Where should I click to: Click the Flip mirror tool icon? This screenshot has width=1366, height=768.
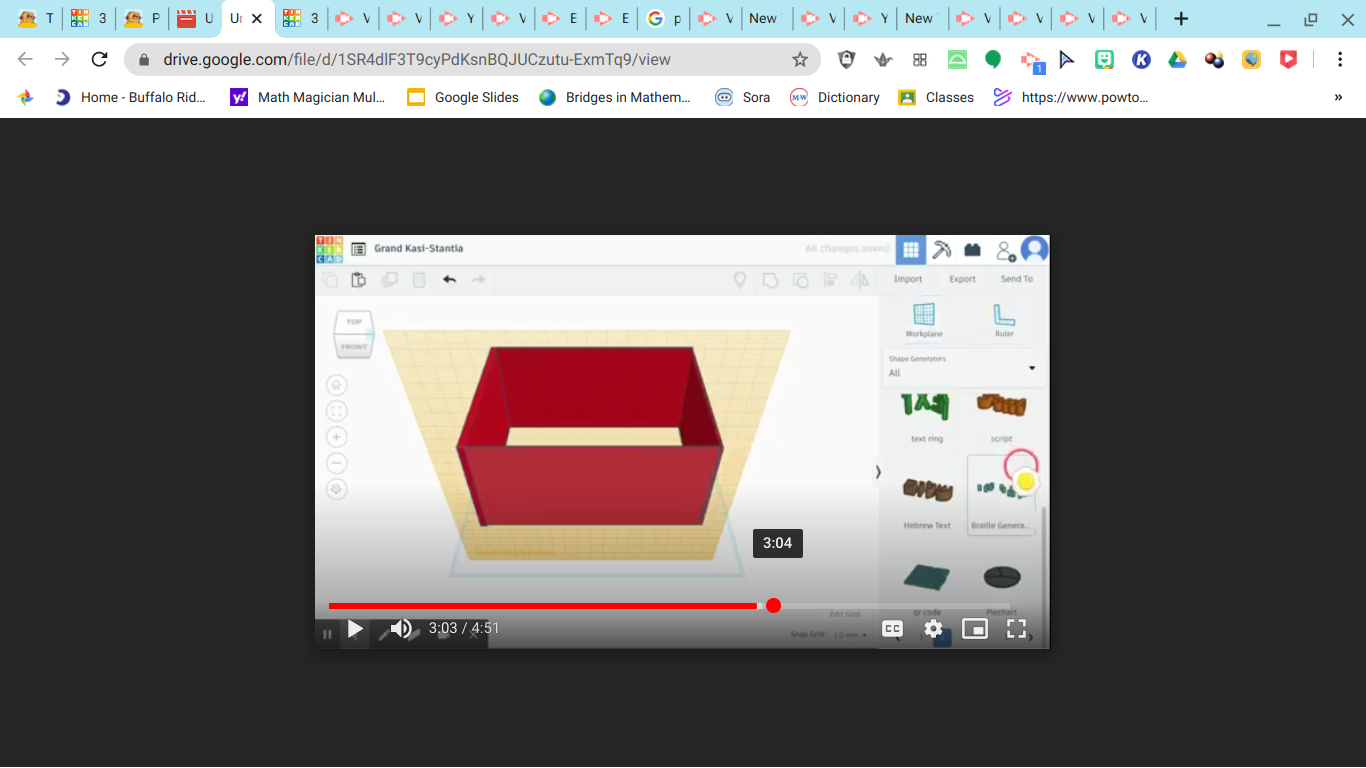(x=860, y=280)
